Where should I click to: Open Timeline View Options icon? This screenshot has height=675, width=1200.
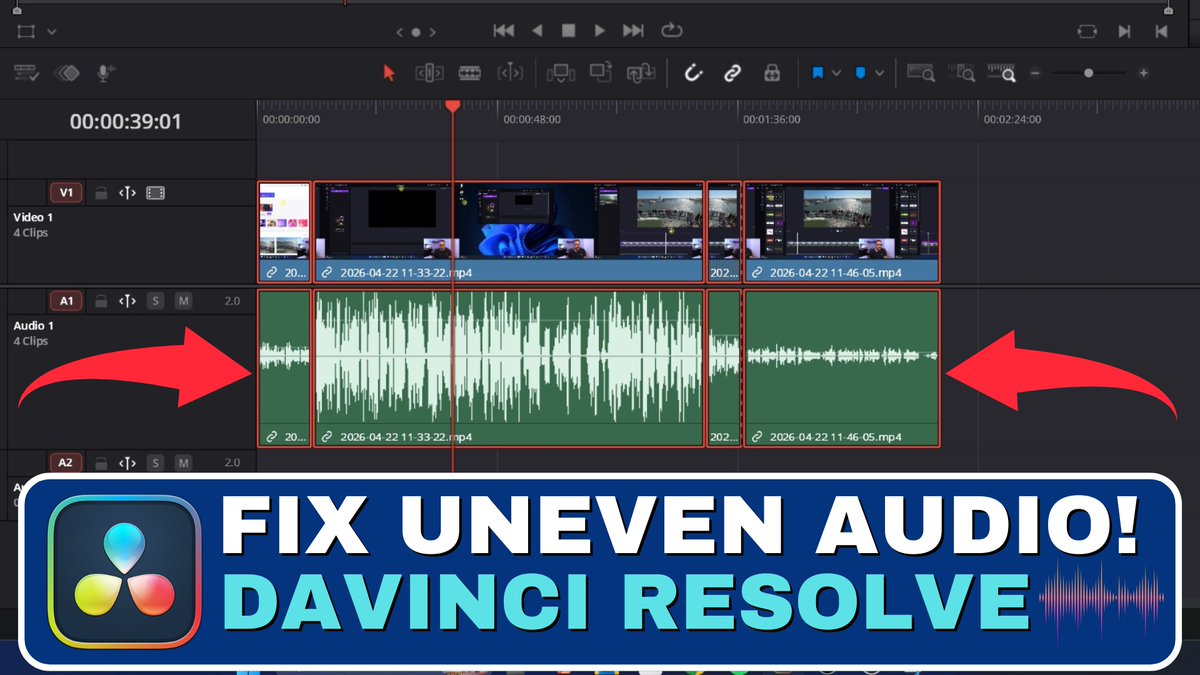(26, 73)
